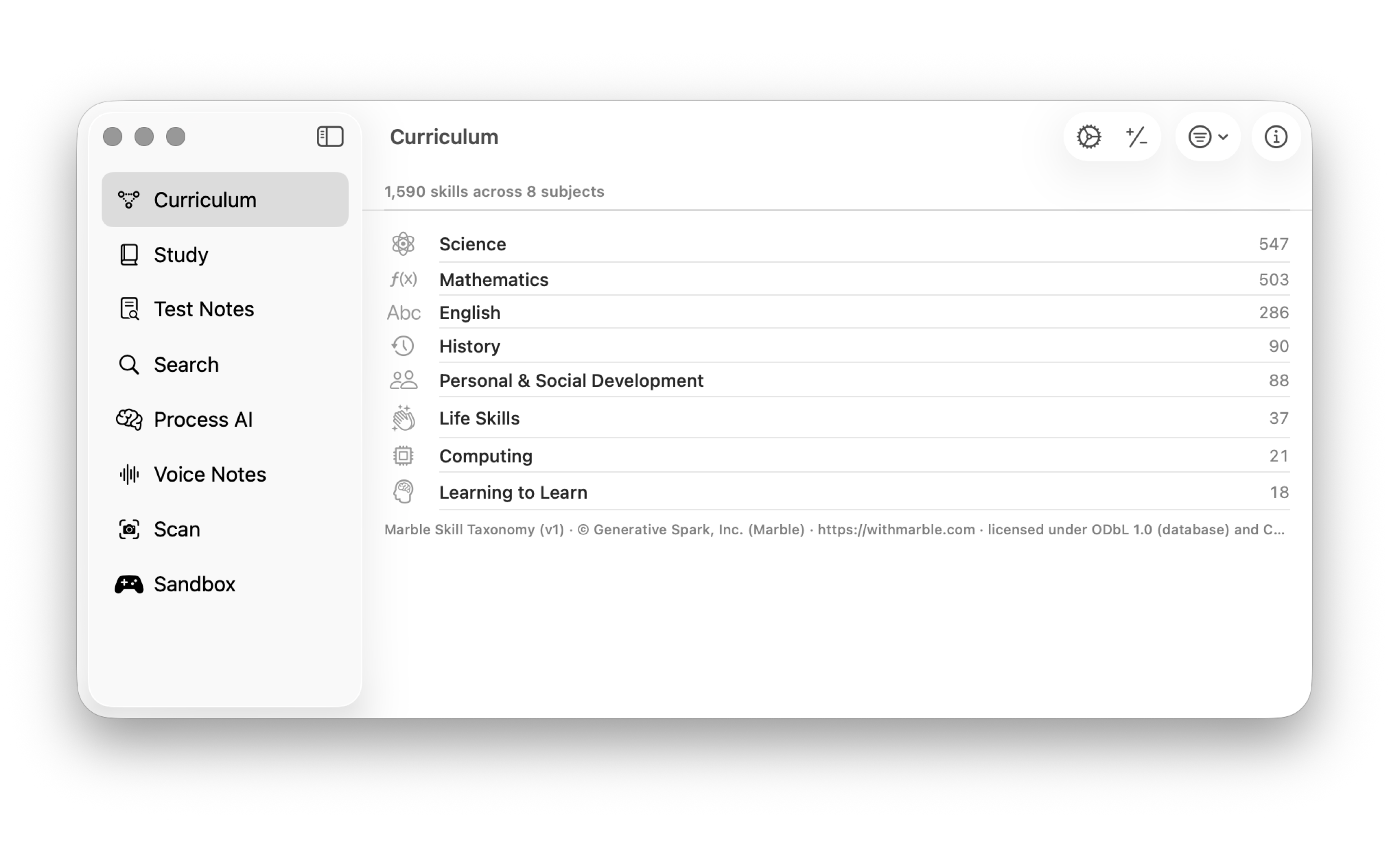Select the History subject label

pos(469,346)
